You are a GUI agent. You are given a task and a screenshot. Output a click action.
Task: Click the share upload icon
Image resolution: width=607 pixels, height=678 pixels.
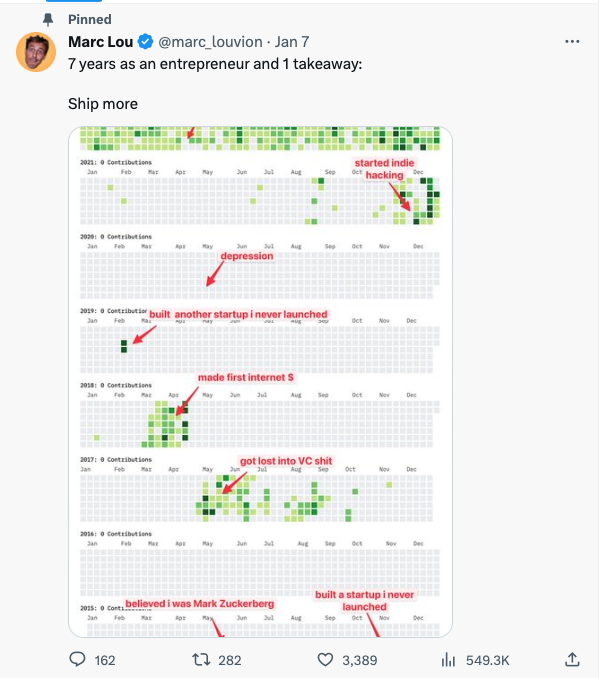[572, 659]
